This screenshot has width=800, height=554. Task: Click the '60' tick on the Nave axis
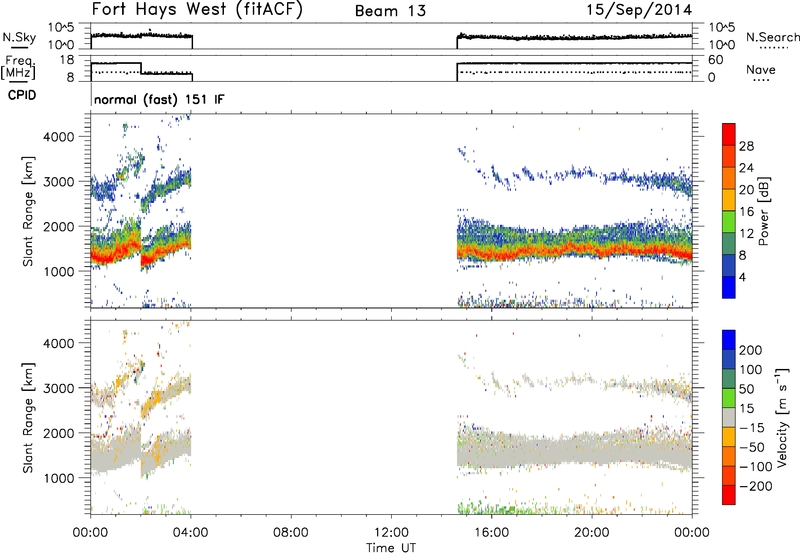(x=716, y=60)
